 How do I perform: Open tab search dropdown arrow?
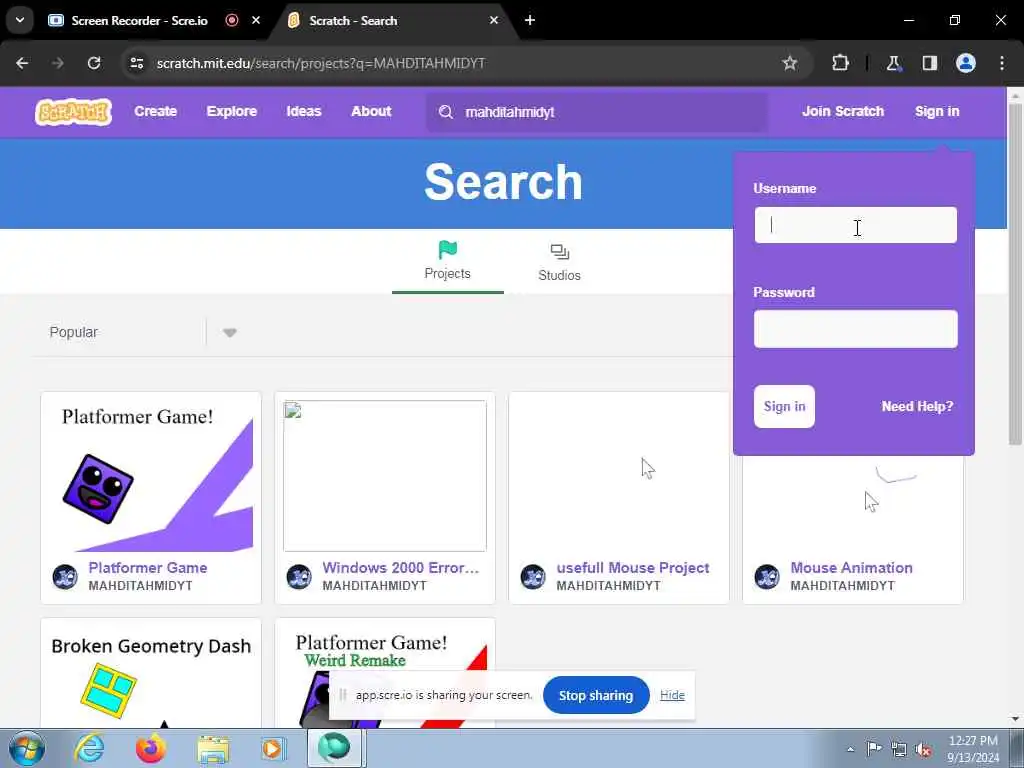click(x=20, y=20)
